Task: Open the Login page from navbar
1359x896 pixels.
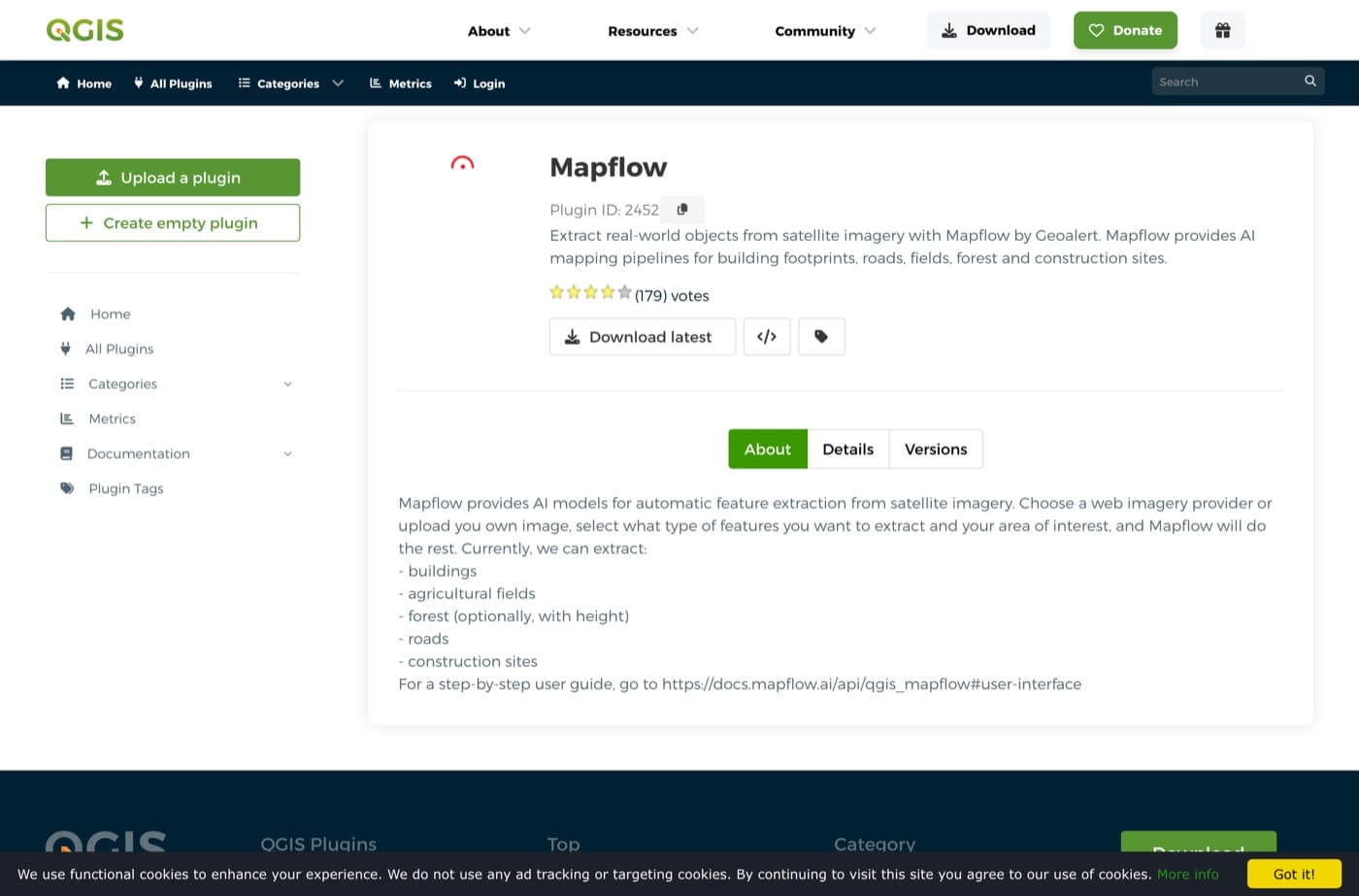Action: point(480,83)
